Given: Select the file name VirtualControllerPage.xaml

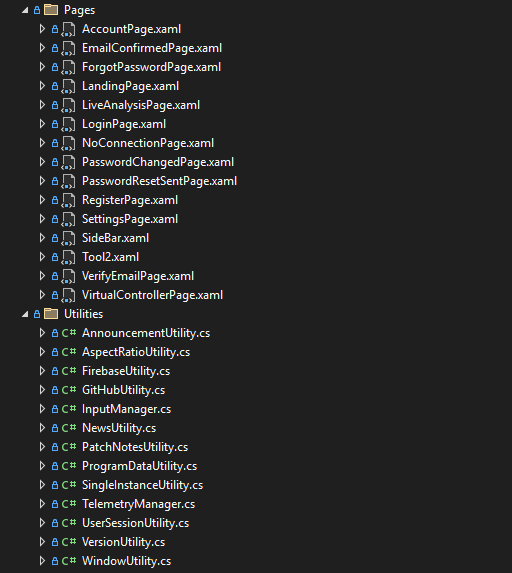Looking at the screenshot, I should 152,295.
